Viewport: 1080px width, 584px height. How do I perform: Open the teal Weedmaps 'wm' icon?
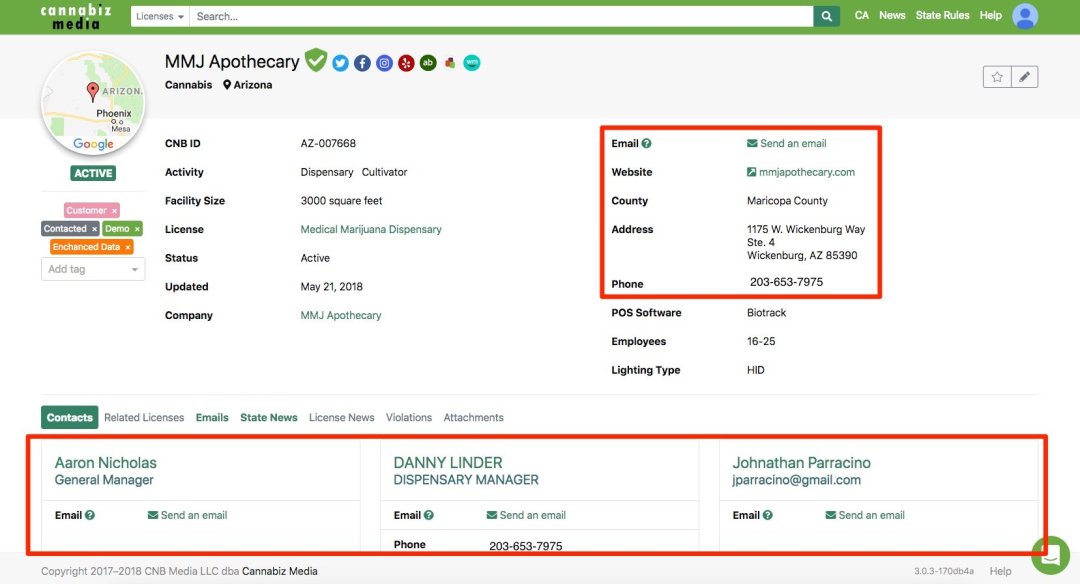pyautogui.click(x=472, y=63)
